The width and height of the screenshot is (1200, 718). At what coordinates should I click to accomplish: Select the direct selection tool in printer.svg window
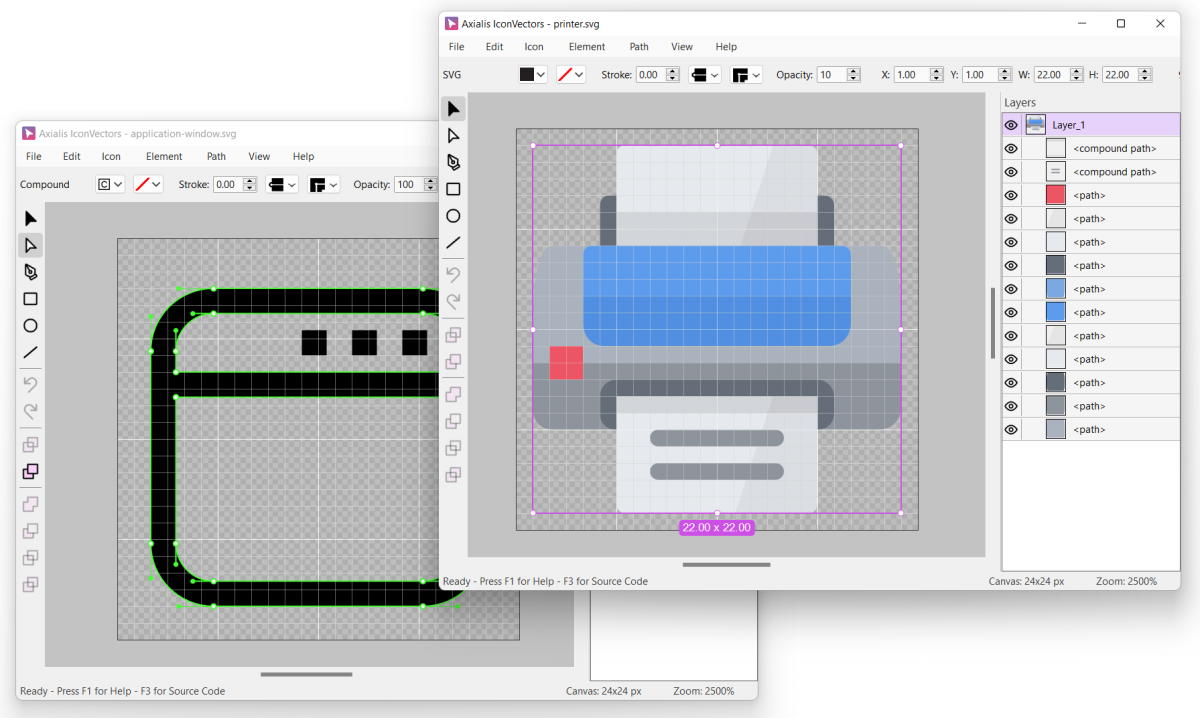pyautogui.click(x=453, y=135)
